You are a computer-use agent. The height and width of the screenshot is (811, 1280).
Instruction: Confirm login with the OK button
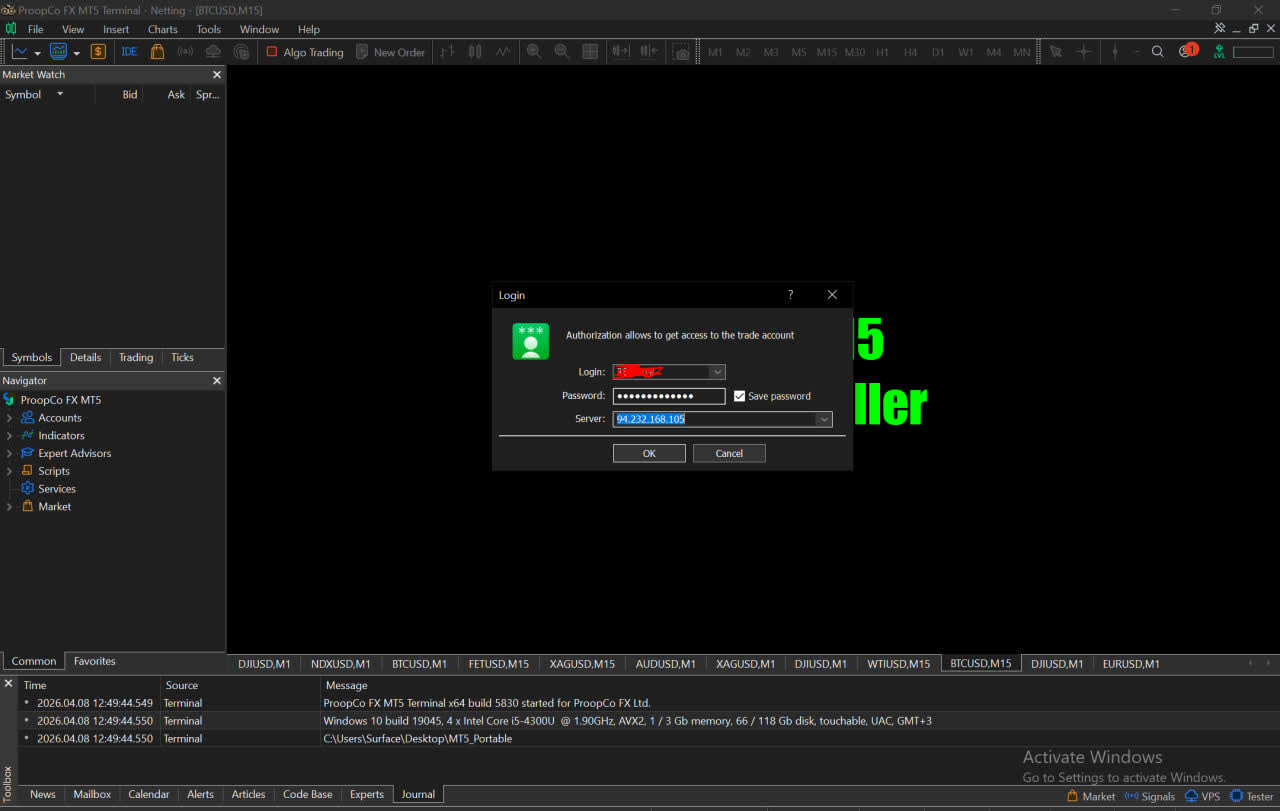click(649, 453)
